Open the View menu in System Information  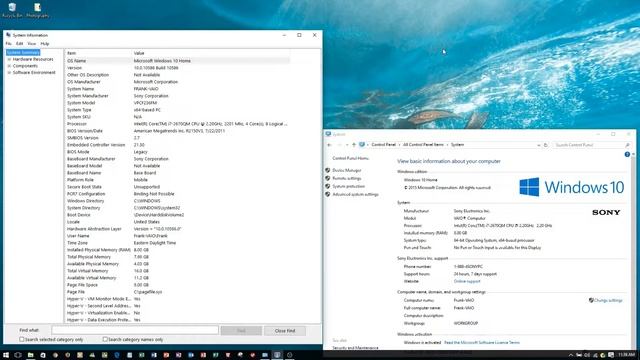click(31, 44)
